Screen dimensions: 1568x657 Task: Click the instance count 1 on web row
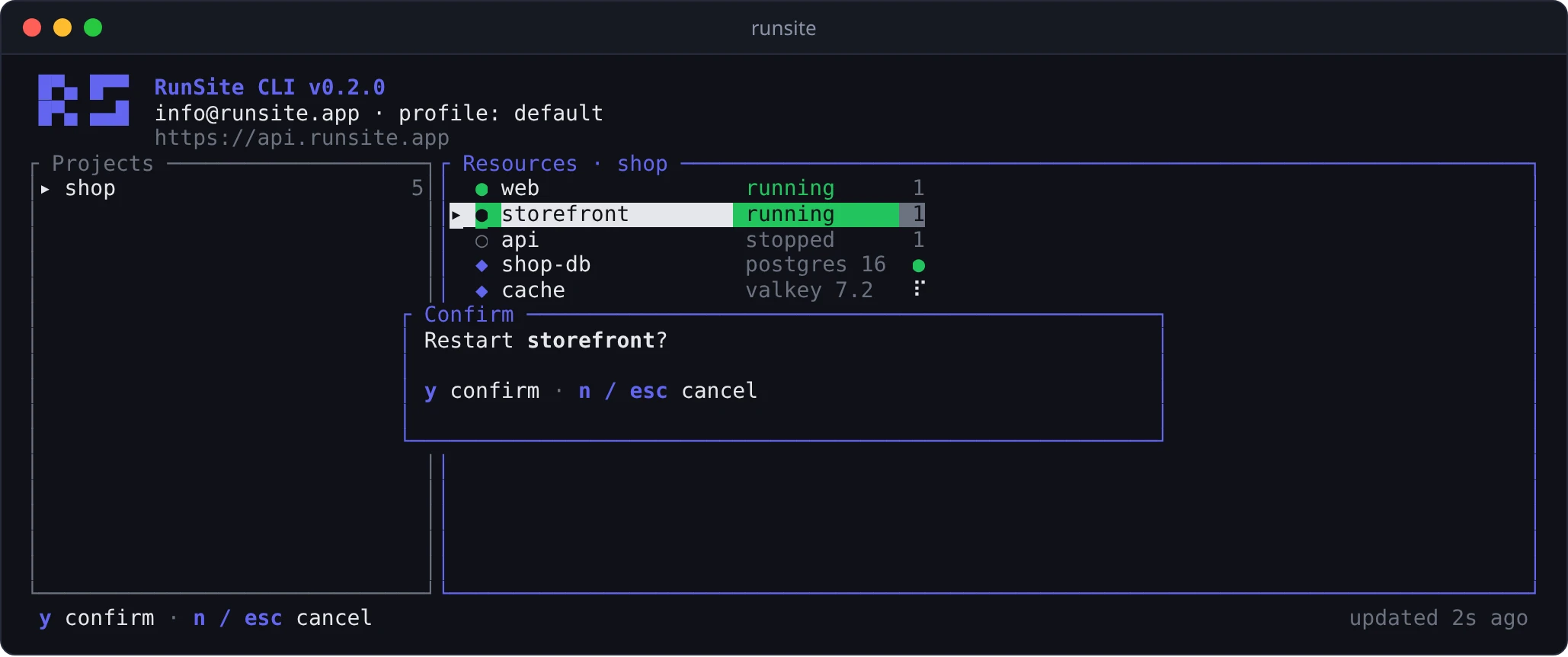[919, 188]
